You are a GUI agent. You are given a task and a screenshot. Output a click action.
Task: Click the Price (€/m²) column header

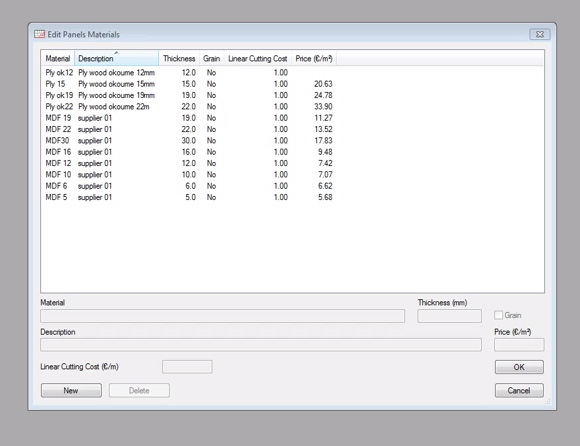[314, 58]
